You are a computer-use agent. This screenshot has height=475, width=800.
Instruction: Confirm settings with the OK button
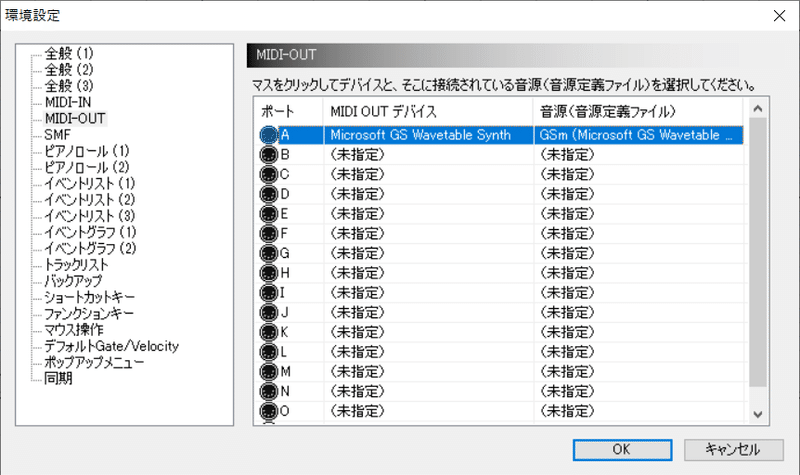(x=622, y=449)
